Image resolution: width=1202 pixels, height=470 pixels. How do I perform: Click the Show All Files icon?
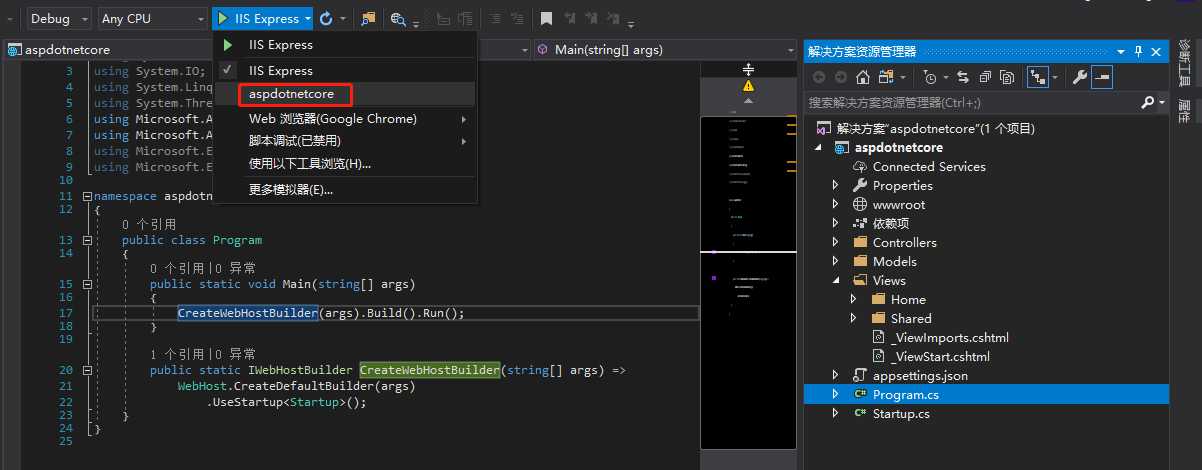pyautogui.click(x=1007, y=77)
